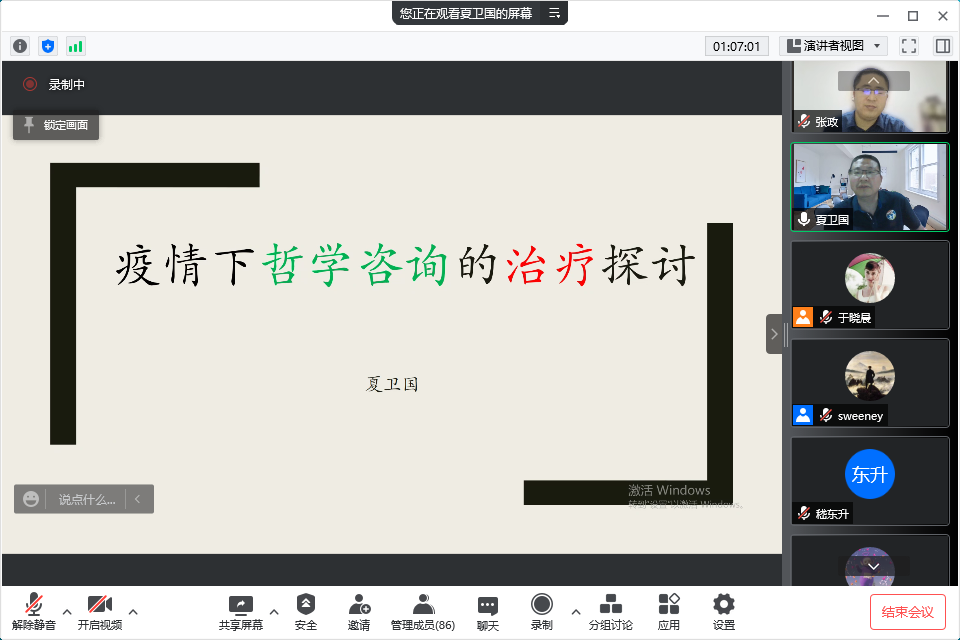Viewport: 960px width, 640px height.
Task: Click the 锁定画面 pin button
Action: pos(56,125)
